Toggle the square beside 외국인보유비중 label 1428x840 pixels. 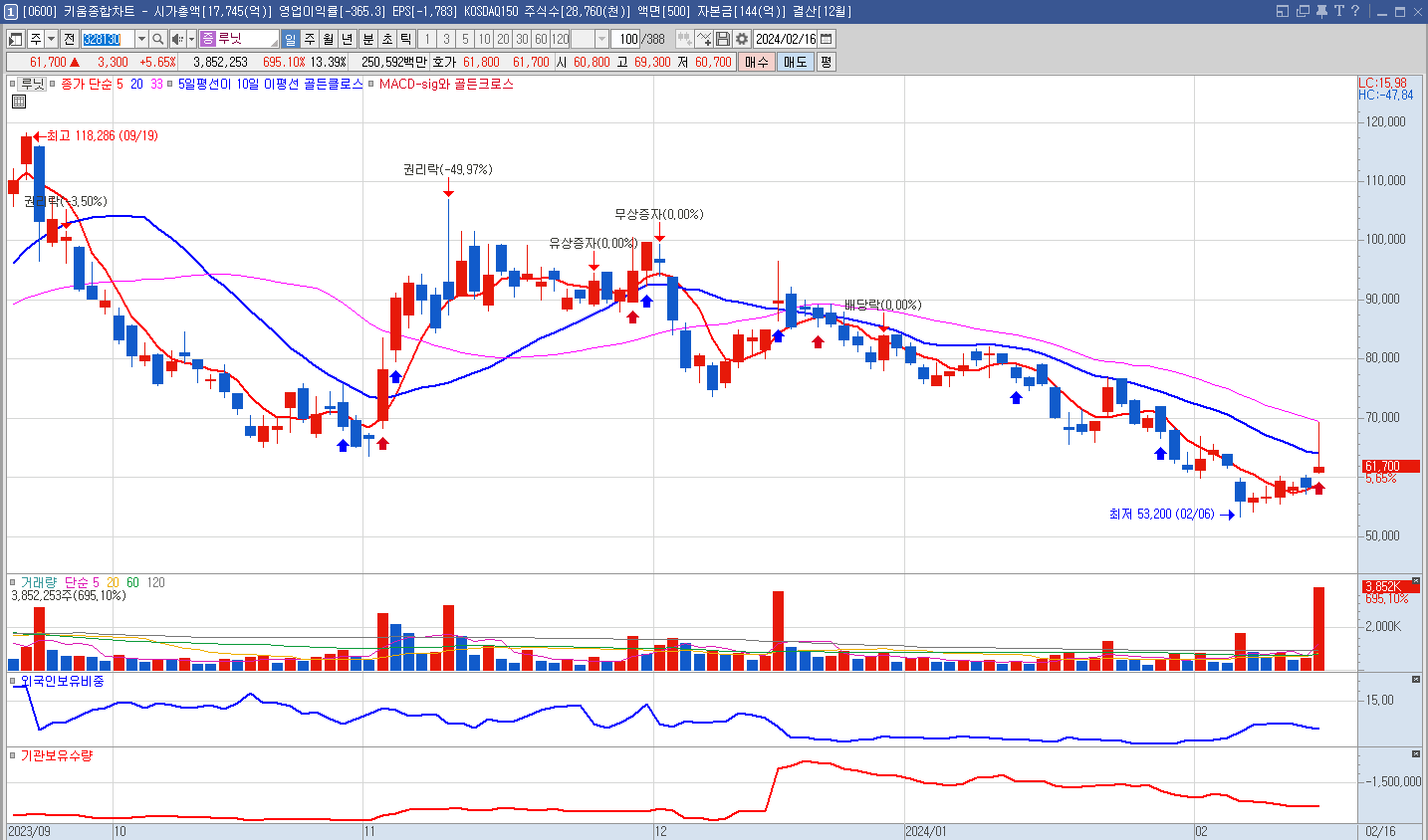(13, 681)
